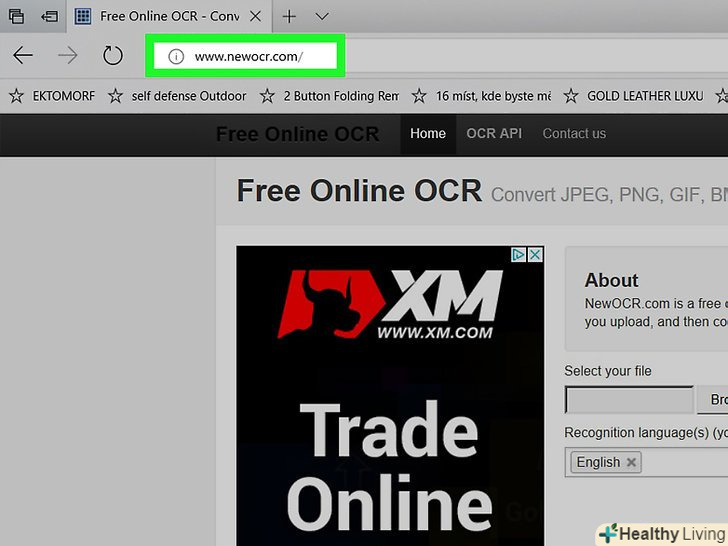Select the Home menu item
Viewport: 728px width, 546px height.
428,134
